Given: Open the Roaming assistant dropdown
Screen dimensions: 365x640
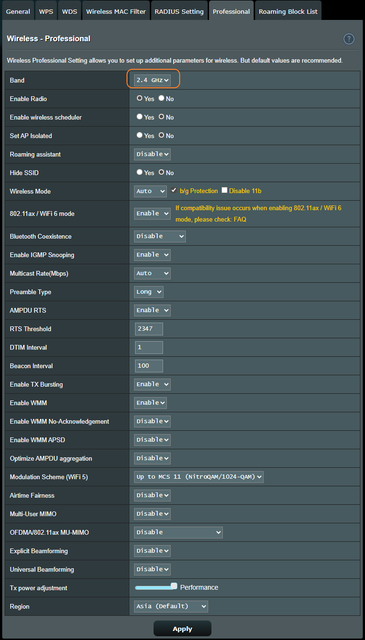Looking at the screenshot, I should 152,154.
